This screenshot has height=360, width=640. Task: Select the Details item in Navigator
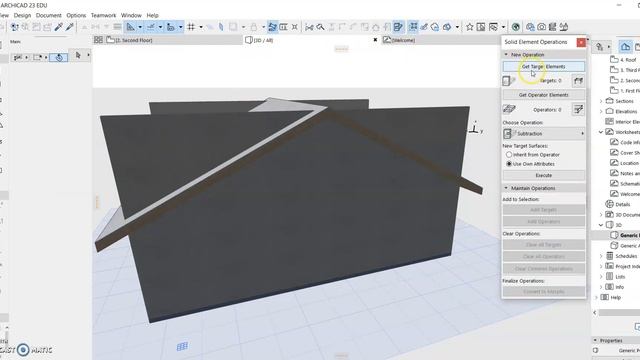pyautogui.click(x=618, y=204)
